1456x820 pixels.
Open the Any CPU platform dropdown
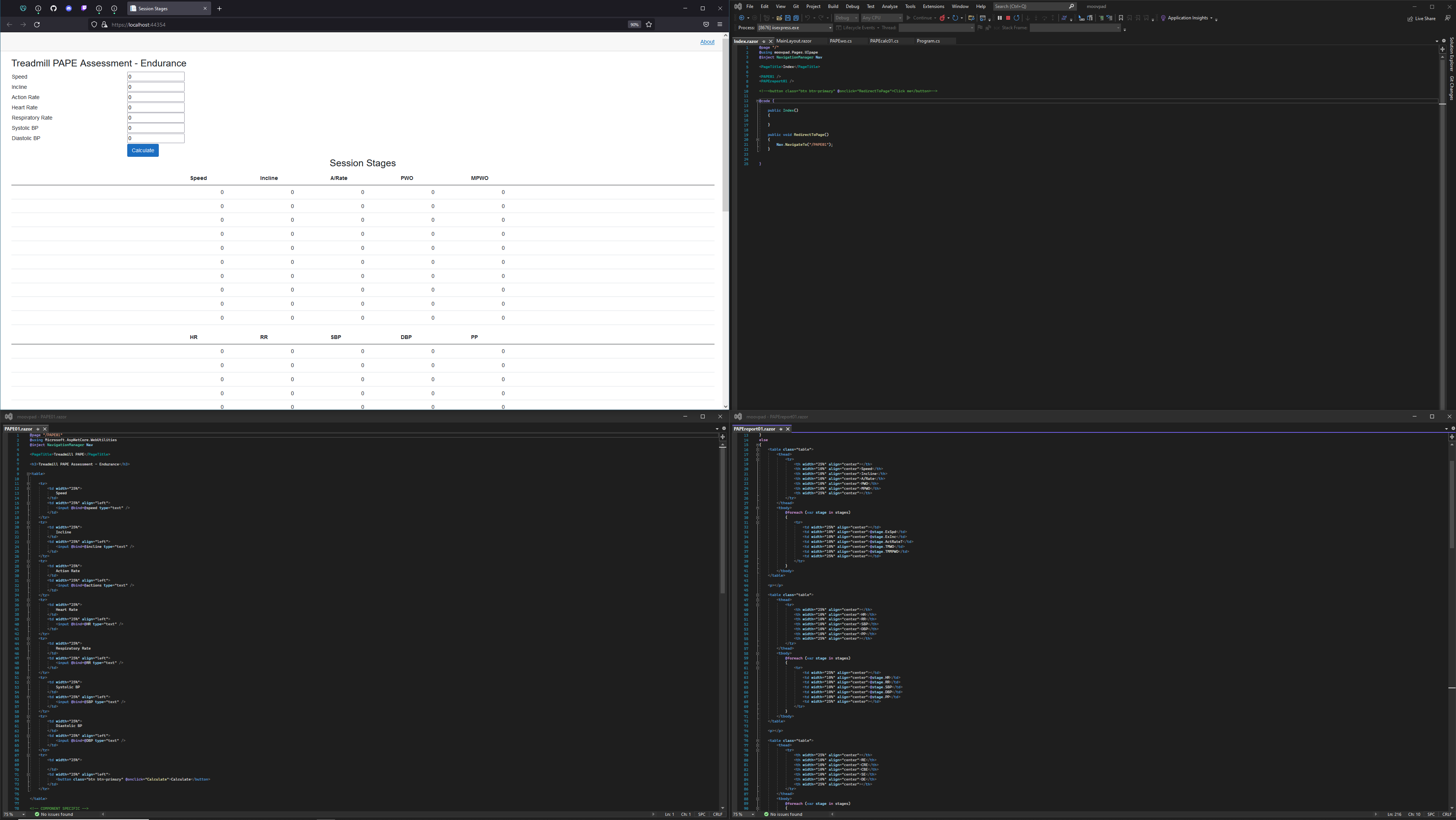click(882, 18)
